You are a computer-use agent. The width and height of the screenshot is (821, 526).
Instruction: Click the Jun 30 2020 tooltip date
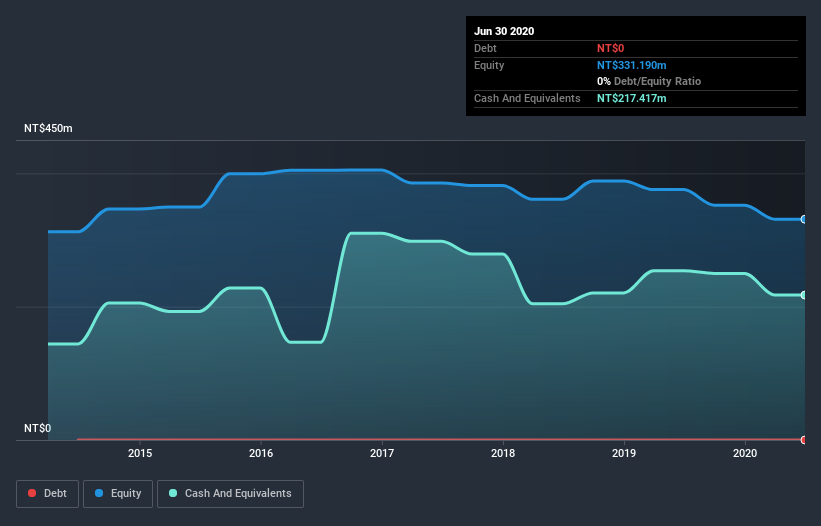pyautogui.click(x=504, y=31)
